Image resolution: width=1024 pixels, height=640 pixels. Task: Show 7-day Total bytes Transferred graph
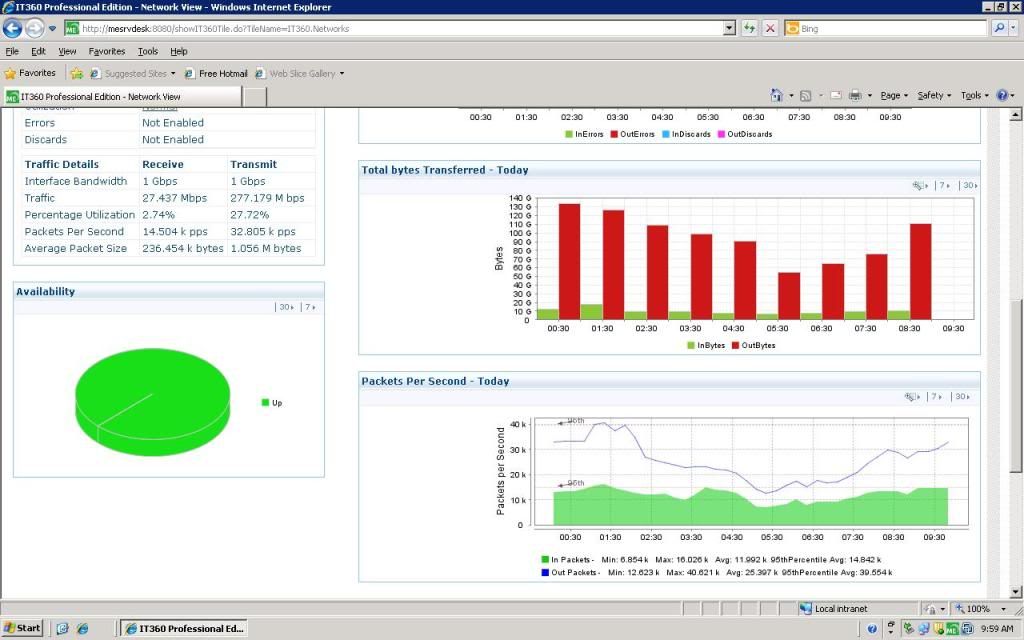944,185
